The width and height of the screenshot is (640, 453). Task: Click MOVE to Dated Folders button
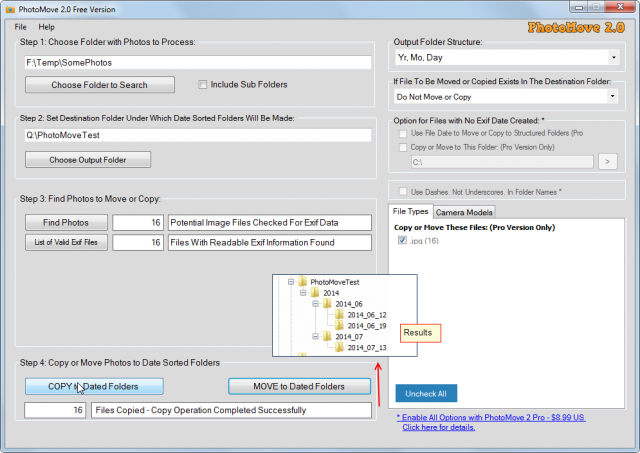[x=299, y=386]
